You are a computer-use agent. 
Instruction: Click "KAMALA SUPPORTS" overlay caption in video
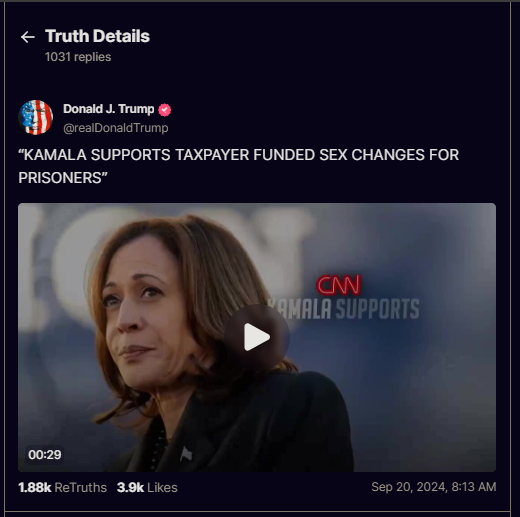click(x=343, y=309)
